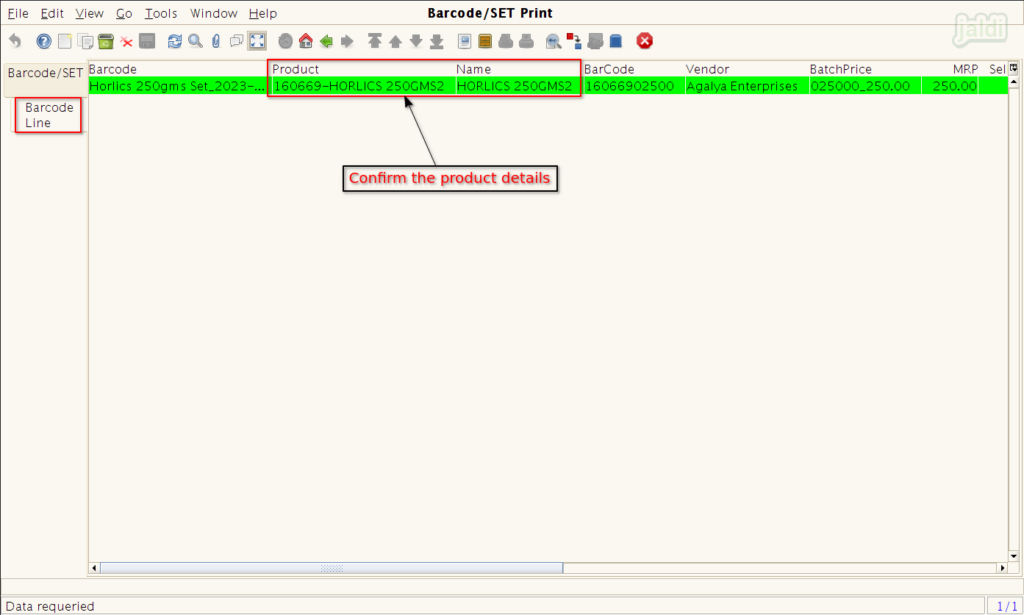Go to the previous record up arrow
Image resolution: width=1024 pixels, height=615 pixels.
[x=395, y=41]
